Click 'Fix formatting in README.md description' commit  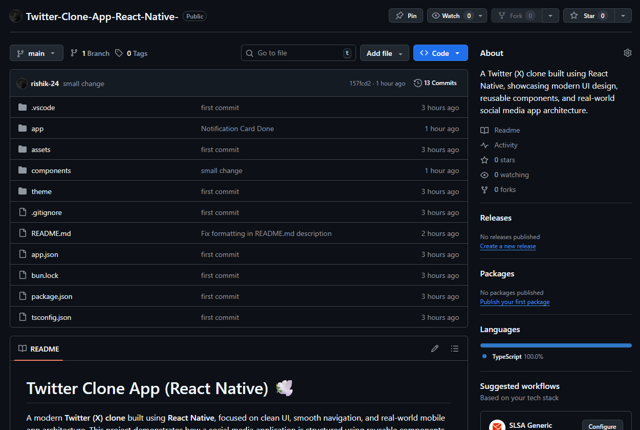pyautogui.click(x=266, y=233)
